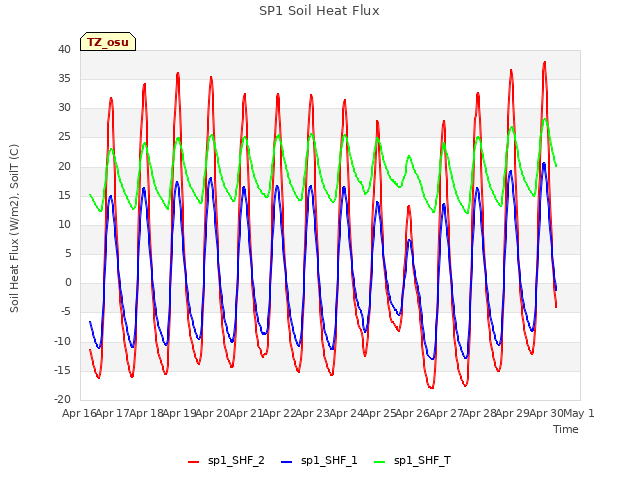This screenshot has width=640, height=480.
Task: Click the Time x-axis label
Action: 566,429
